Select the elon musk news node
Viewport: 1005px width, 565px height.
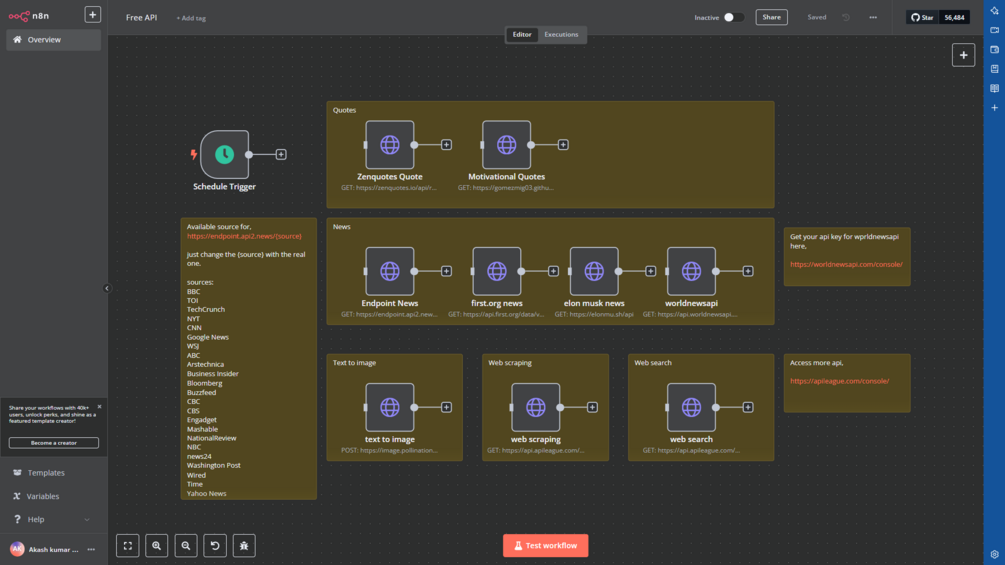tap(594, 271)
